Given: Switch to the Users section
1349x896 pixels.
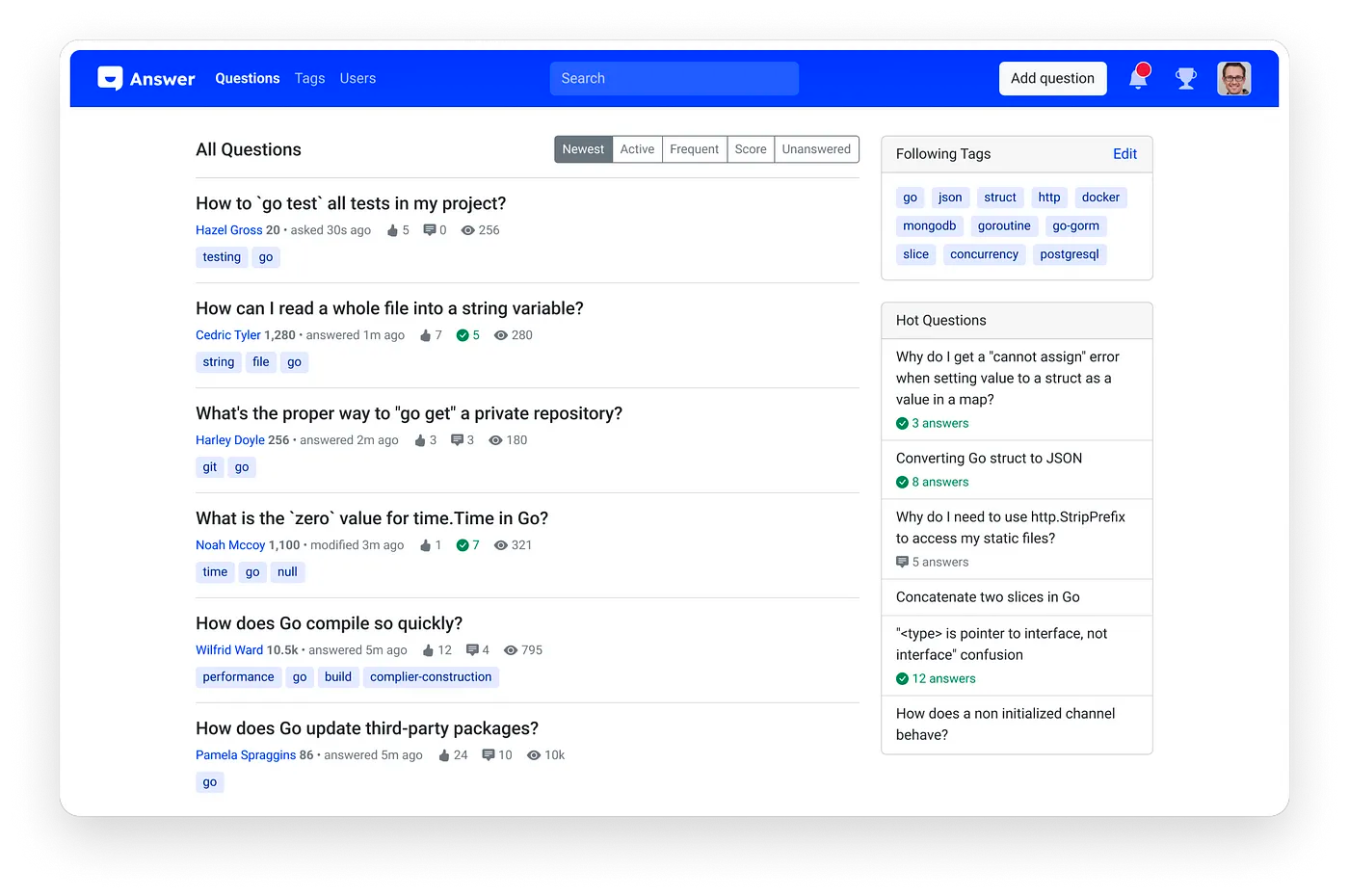Looking at the screenshot, I should click(357, 78).
